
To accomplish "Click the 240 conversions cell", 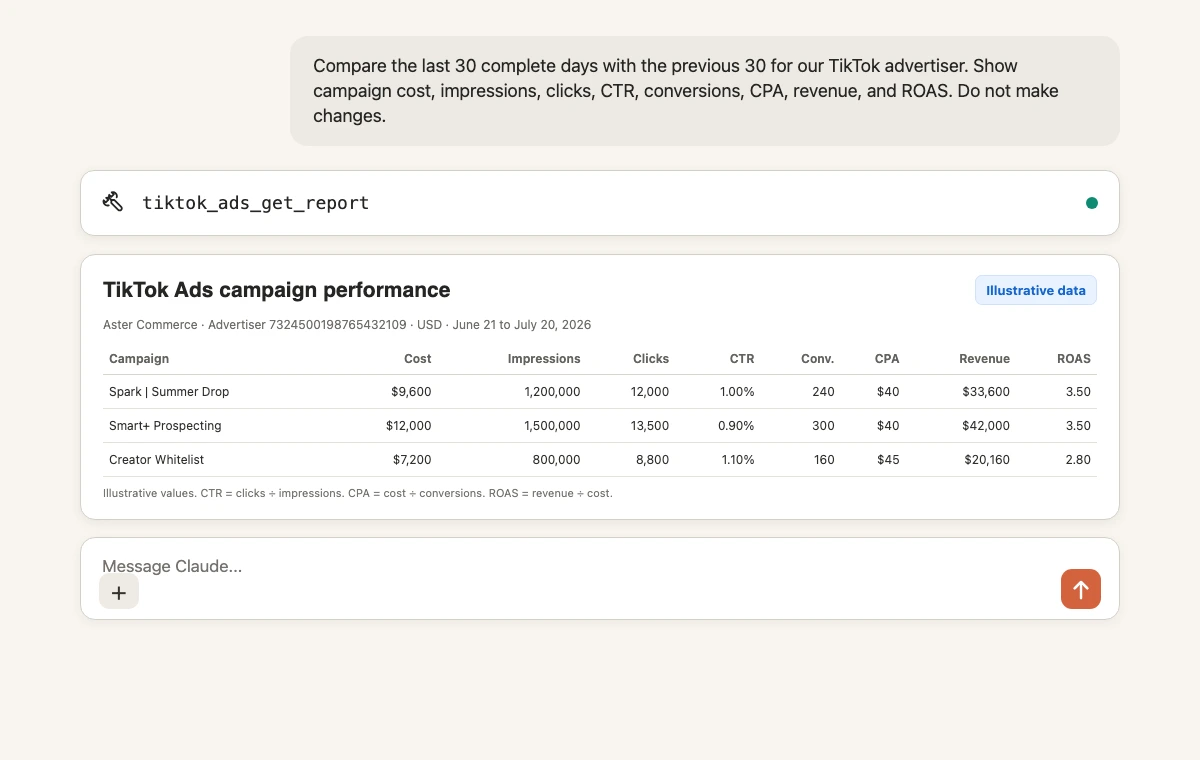I will 824,392.
